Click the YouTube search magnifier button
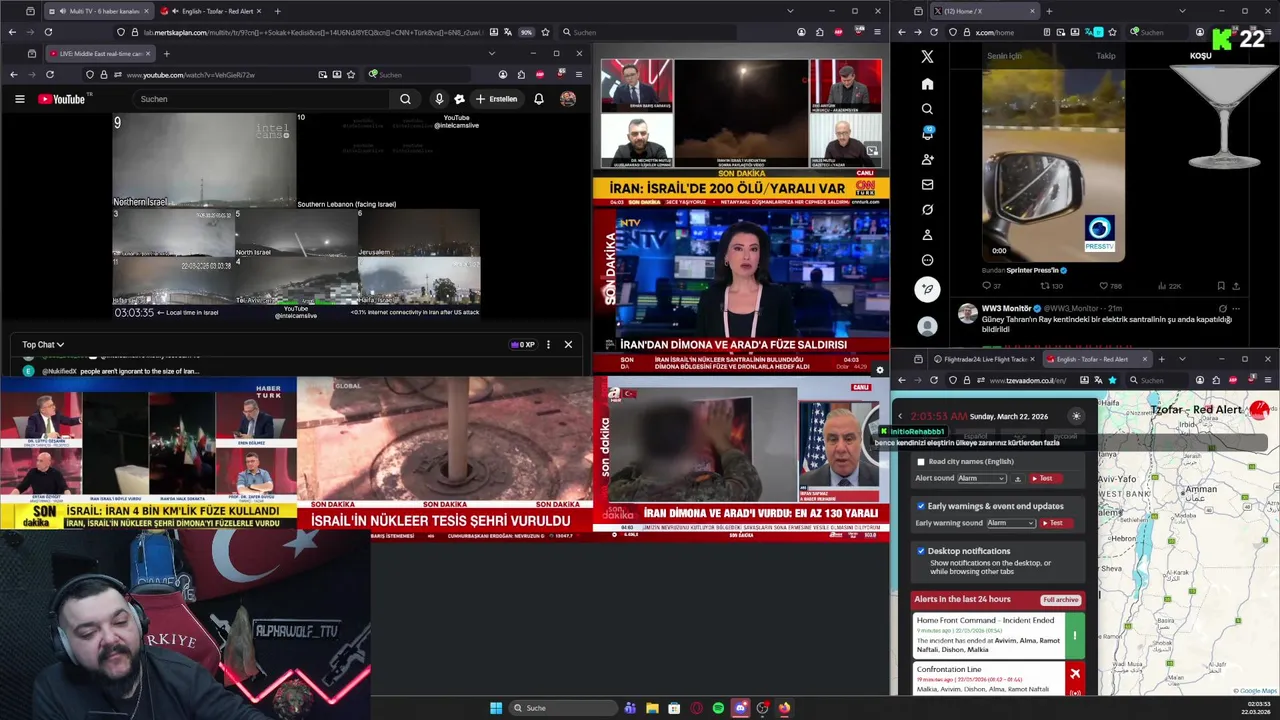This screenshot has height=720, width=1280. point(405,99)
